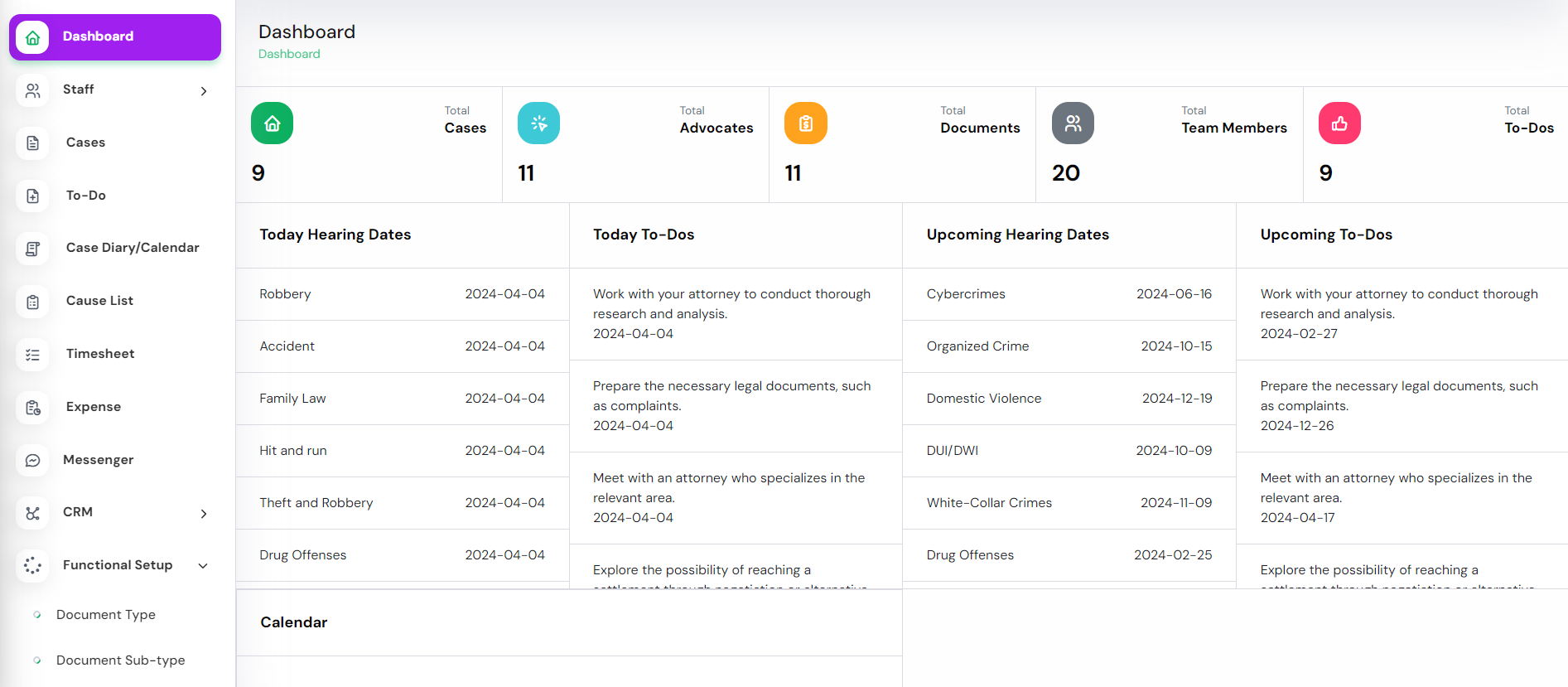
Task: Click the Cases sidebar document icon
Action: pos(33,143)
